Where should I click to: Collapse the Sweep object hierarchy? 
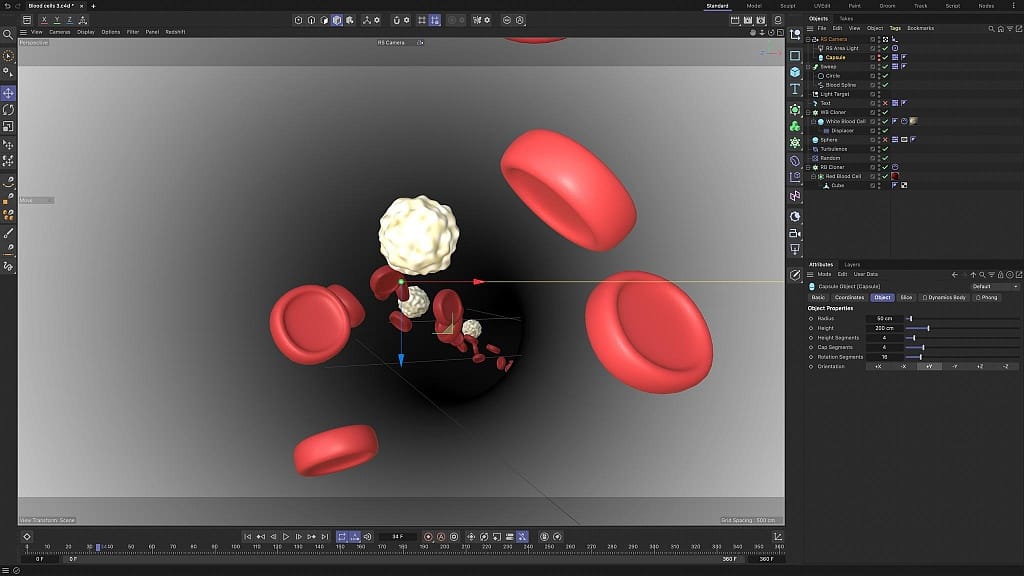808,67
